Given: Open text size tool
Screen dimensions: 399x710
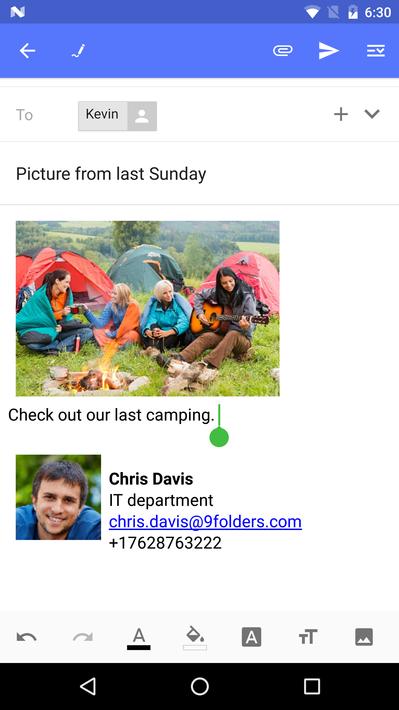Looking at the screenshot, I should tap(308, 637).
